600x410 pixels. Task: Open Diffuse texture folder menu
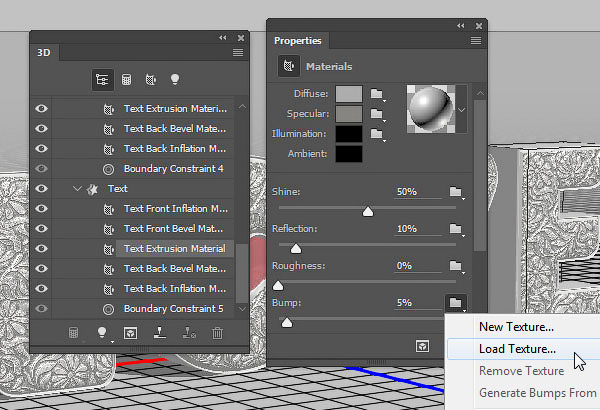pyautogui.click(x=377, y=94)
